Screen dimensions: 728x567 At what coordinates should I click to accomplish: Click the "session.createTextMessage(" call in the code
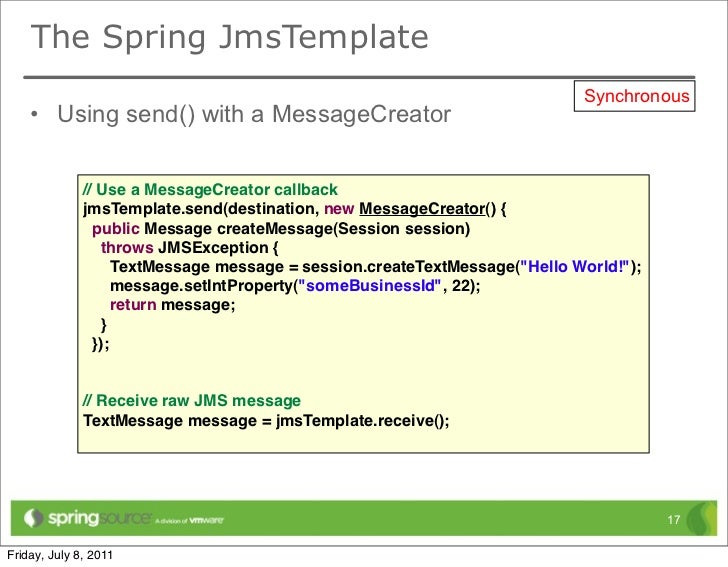point(410,267)
